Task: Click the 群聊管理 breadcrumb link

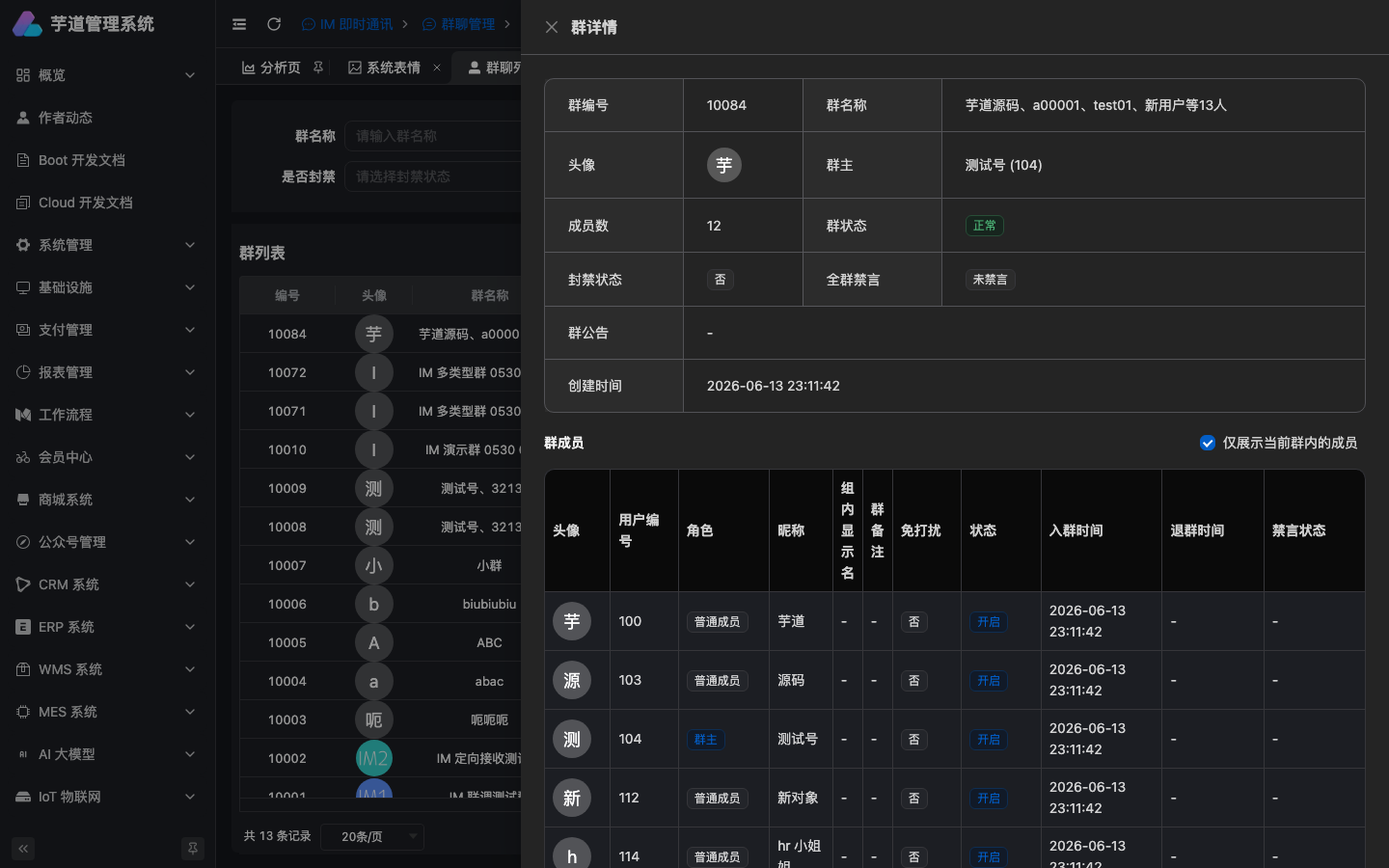Action: click(x=459, y=24)
